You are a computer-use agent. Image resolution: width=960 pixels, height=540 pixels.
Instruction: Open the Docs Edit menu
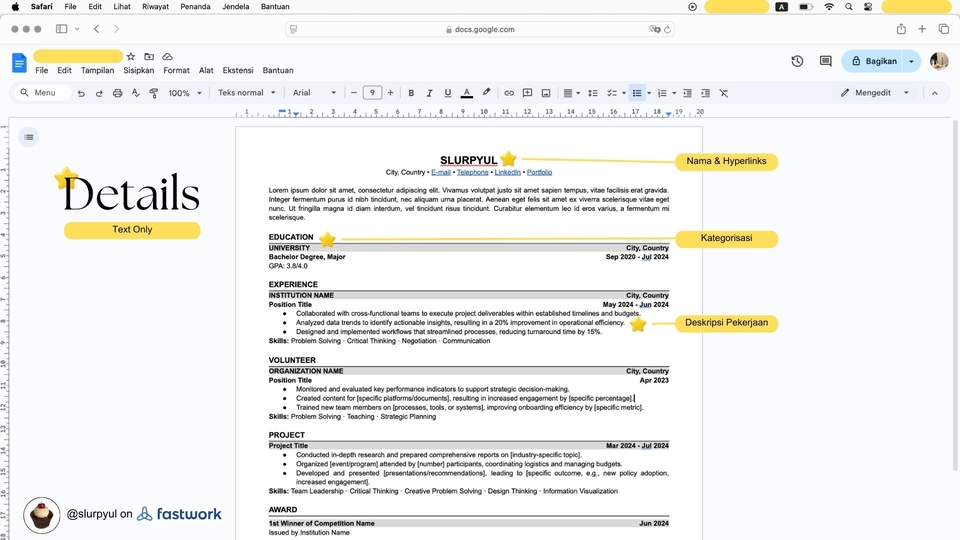coord(64,70)
